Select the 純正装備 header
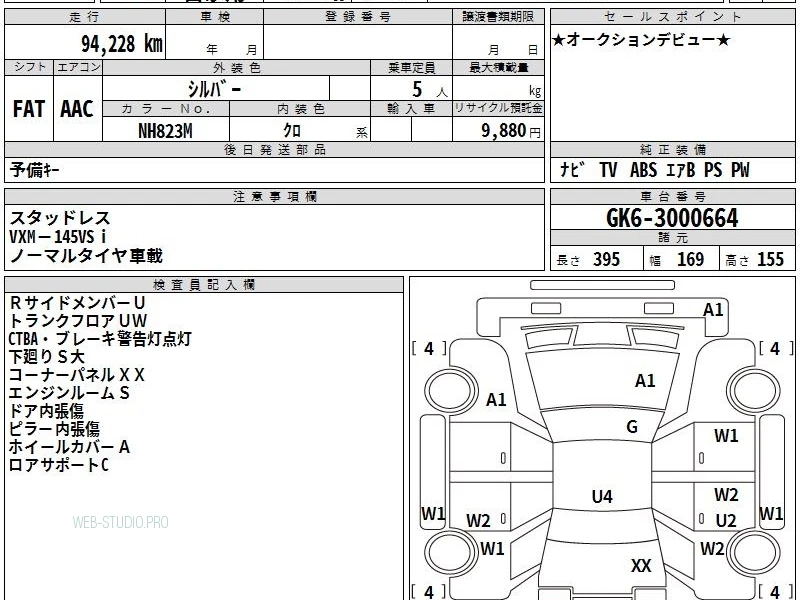800x600 pixels. click(673, 149)
